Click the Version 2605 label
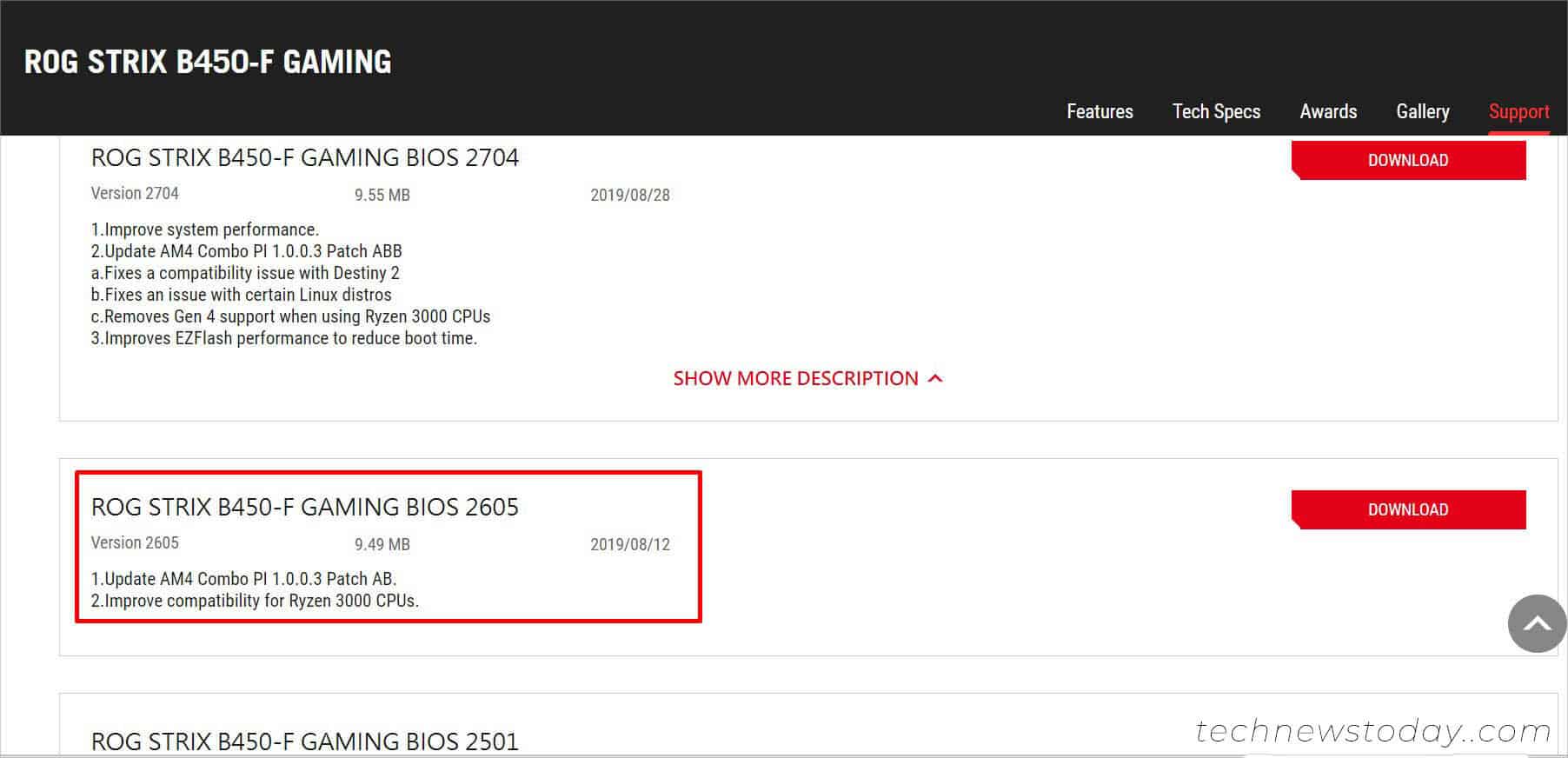 (x=135, y=542)
